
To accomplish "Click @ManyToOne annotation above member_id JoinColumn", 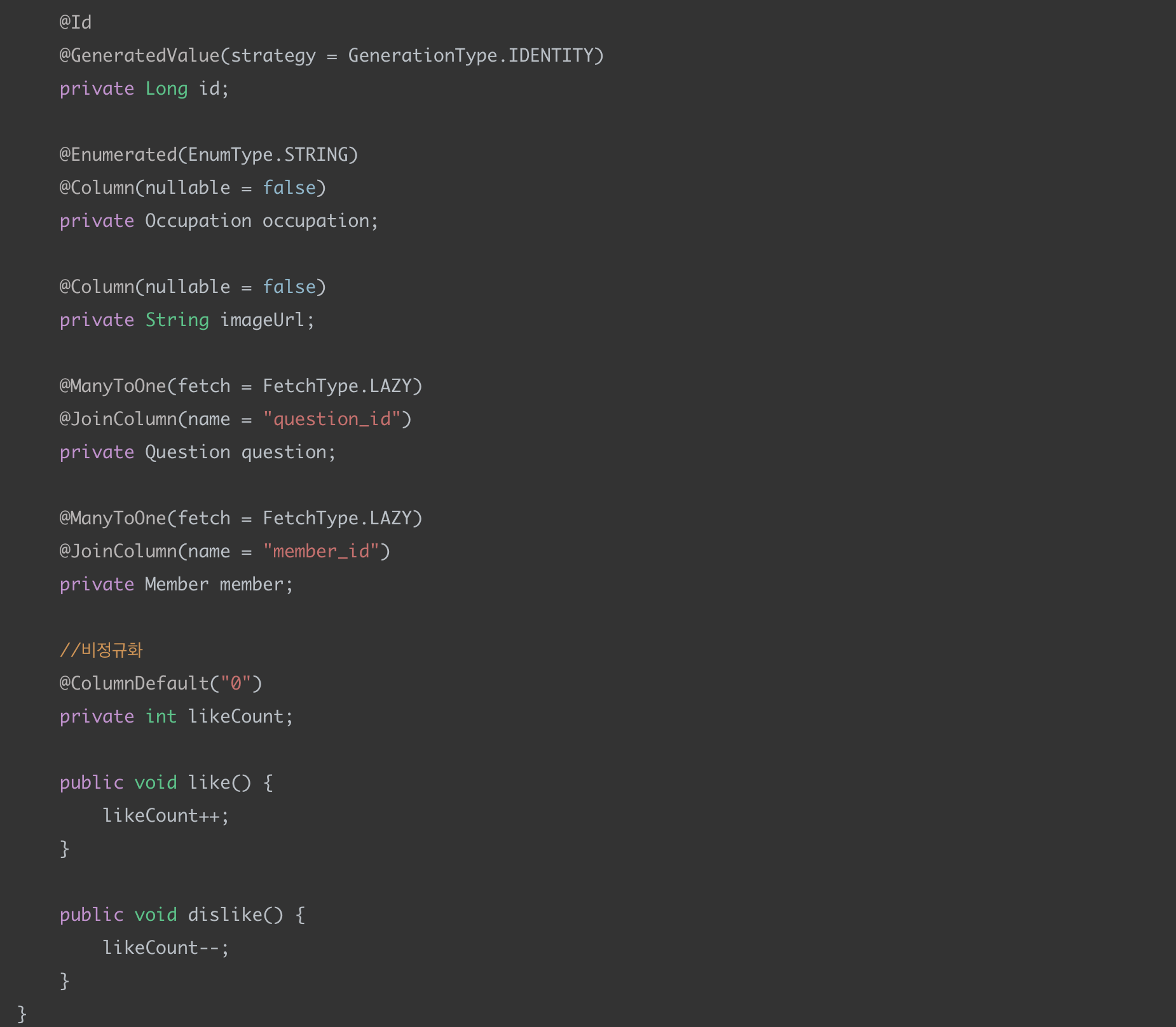I will [241, 518].
